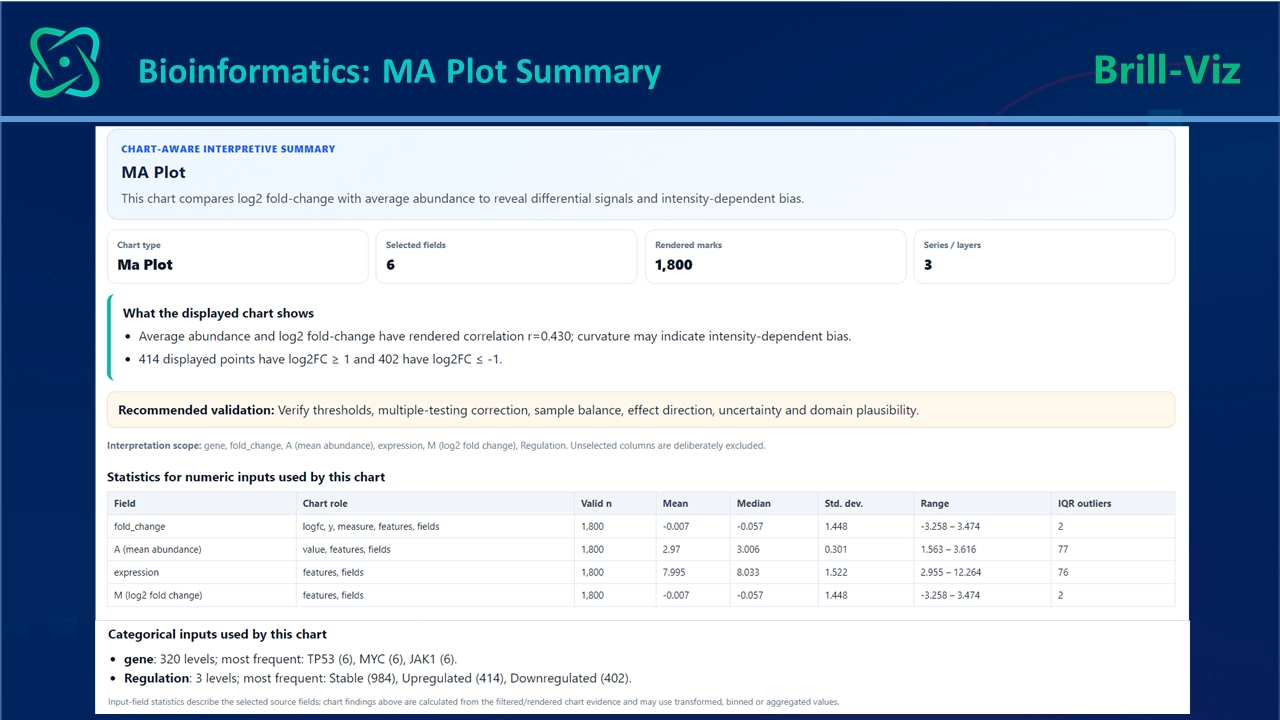The height and width of the screenshot is (720, 1280).
Task: Click the range '2.955 – 12.264'
Action: point(951,572)
